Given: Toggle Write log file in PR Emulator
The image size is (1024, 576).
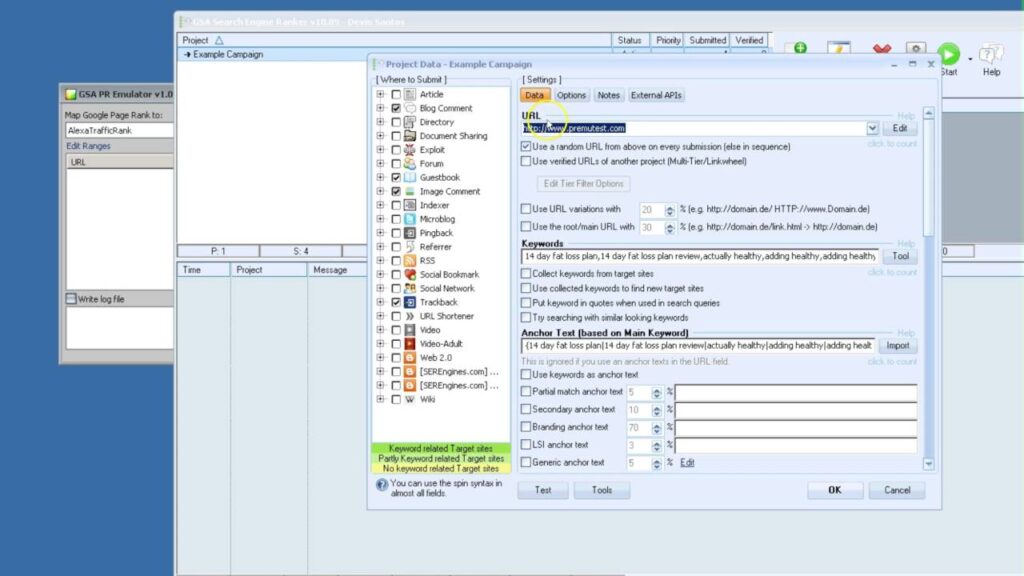Looking at the screenshot, I should 71,298.
